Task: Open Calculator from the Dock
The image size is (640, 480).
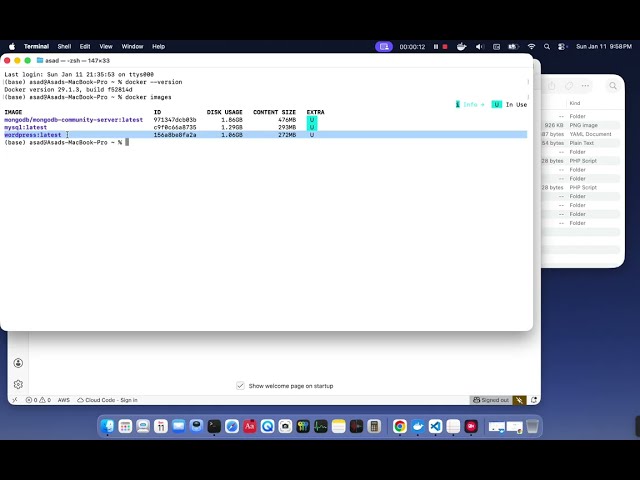Action: pos(374,427)
